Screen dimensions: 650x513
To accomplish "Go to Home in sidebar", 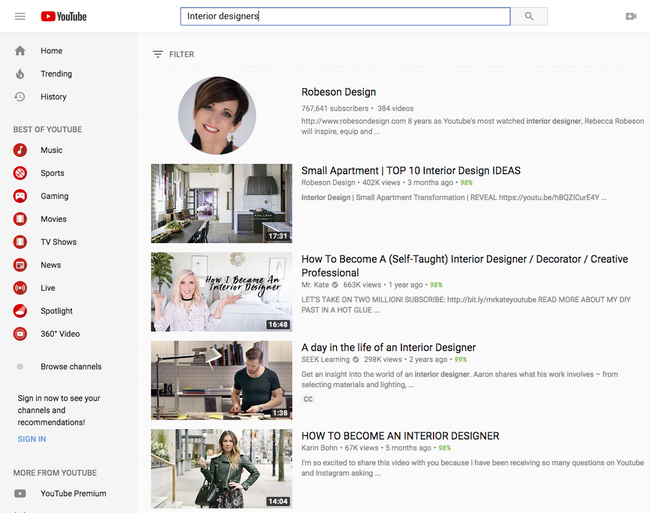I will pos(51,51).
